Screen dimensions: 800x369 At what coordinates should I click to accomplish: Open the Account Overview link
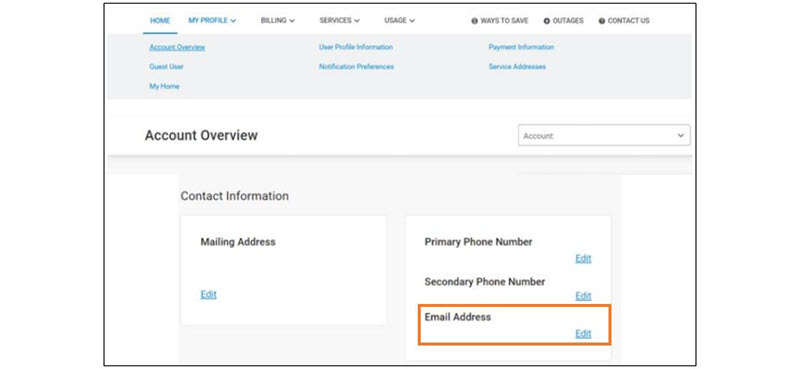tap(177, 47)
